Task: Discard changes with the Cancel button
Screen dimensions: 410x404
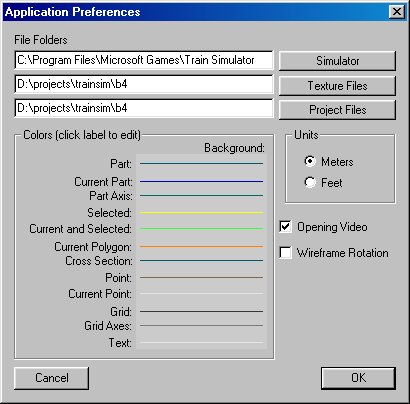Action: coord(52,378)
